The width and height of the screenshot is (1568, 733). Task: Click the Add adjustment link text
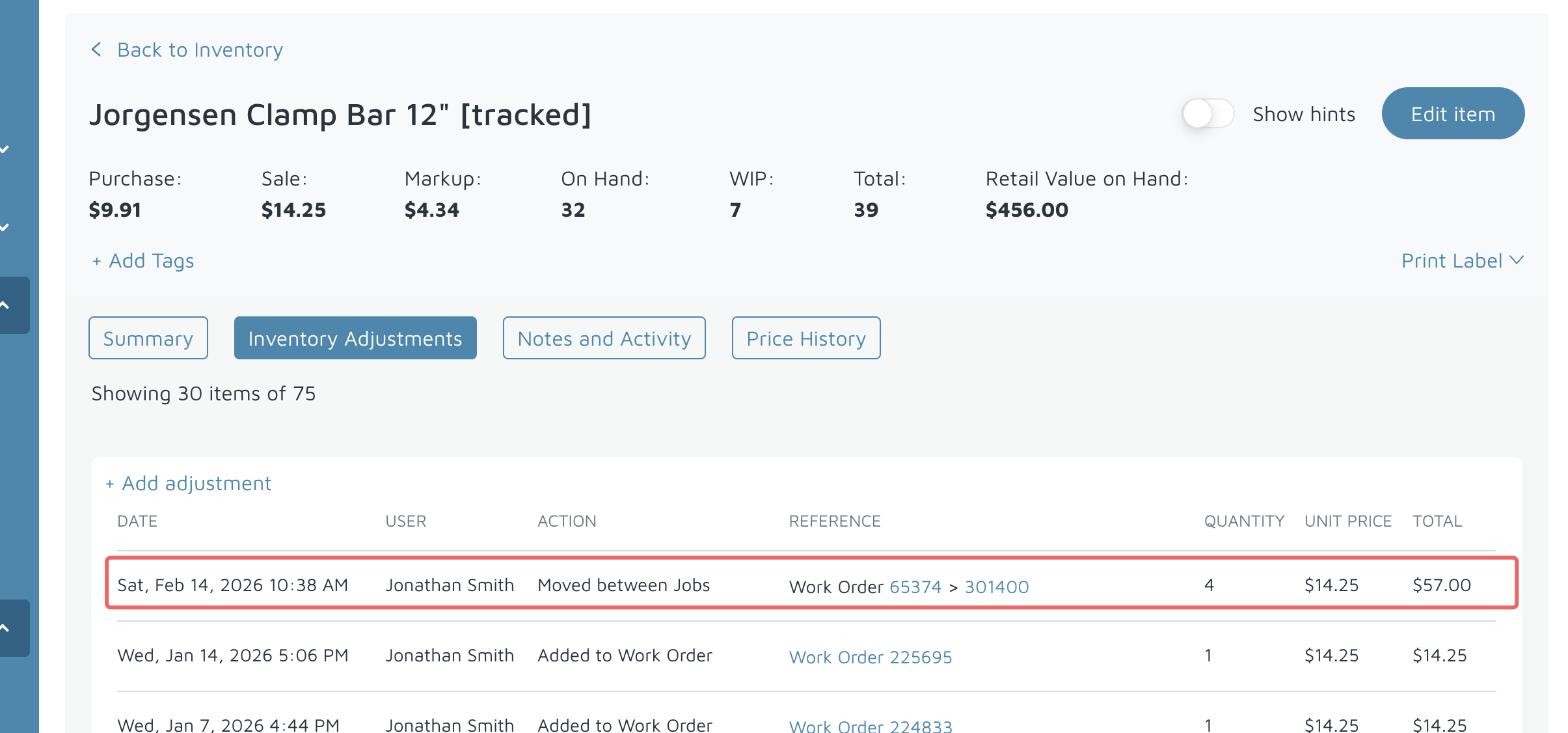click(x=196, y=484)
